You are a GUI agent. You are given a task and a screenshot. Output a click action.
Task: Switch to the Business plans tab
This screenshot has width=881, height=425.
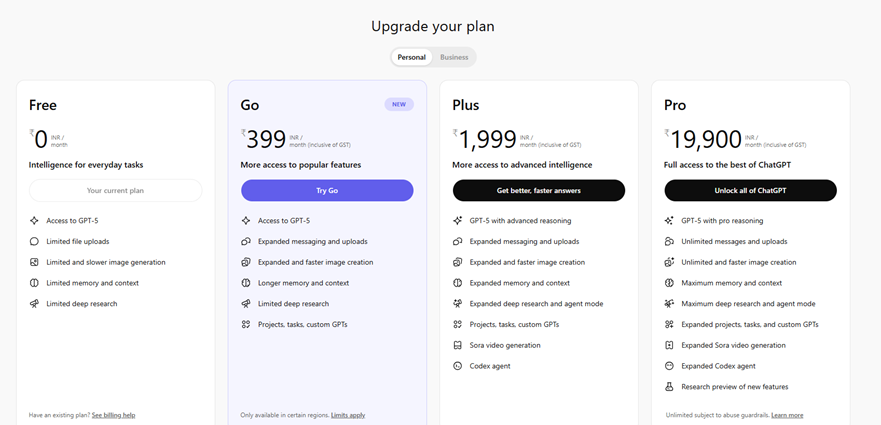click(454, 57)
